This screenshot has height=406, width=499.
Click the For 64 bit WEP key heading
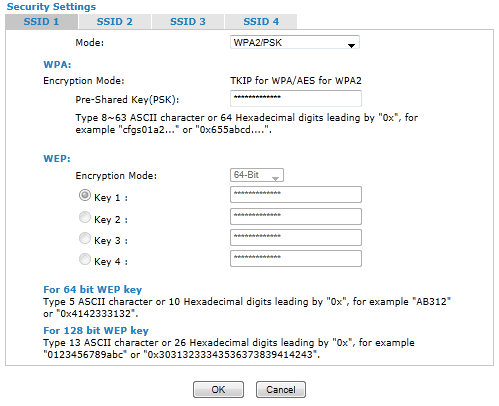pos(93,289)
